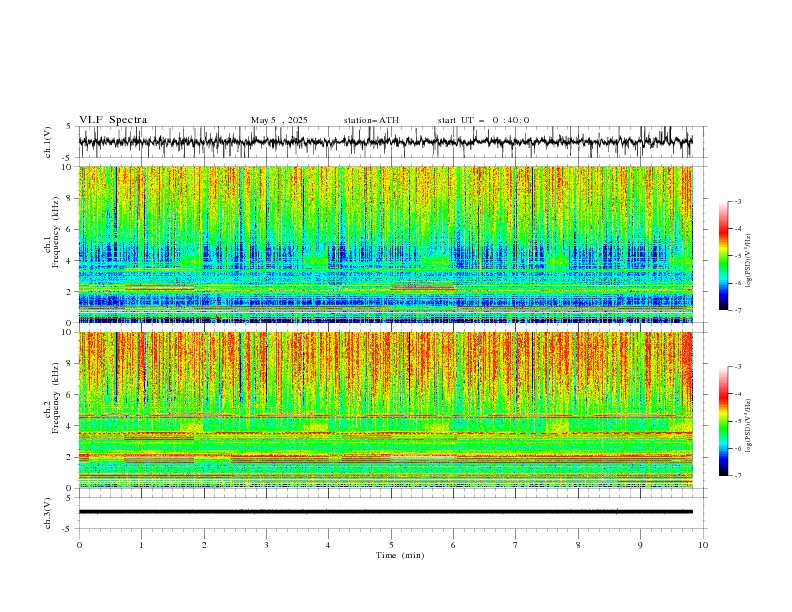Click the time axis tick label '10'
The image size is (792, 612).
(x=703, y=545)
